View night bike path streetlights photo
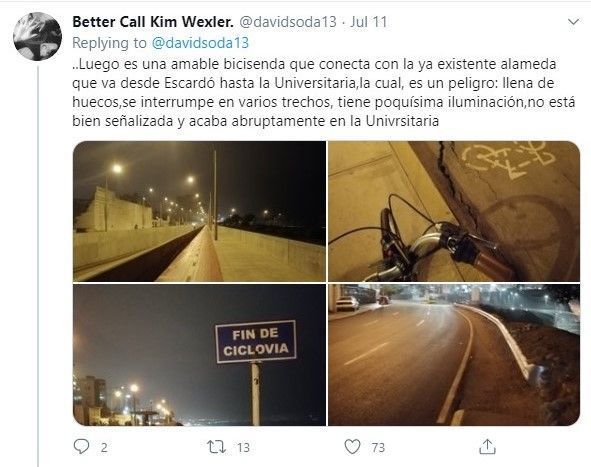Image resolution: width=591 pixels, height=467 pixels. tap(199, 211)
